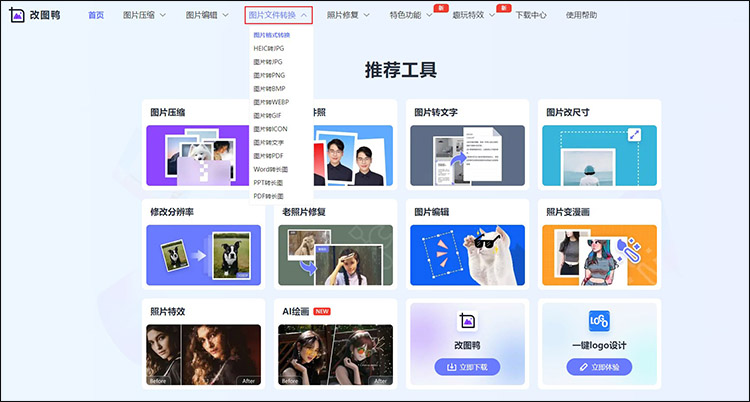Open the 照片特效 before/after card
Image resolution: width=750 pixels, height=402 pixels.
203,354
